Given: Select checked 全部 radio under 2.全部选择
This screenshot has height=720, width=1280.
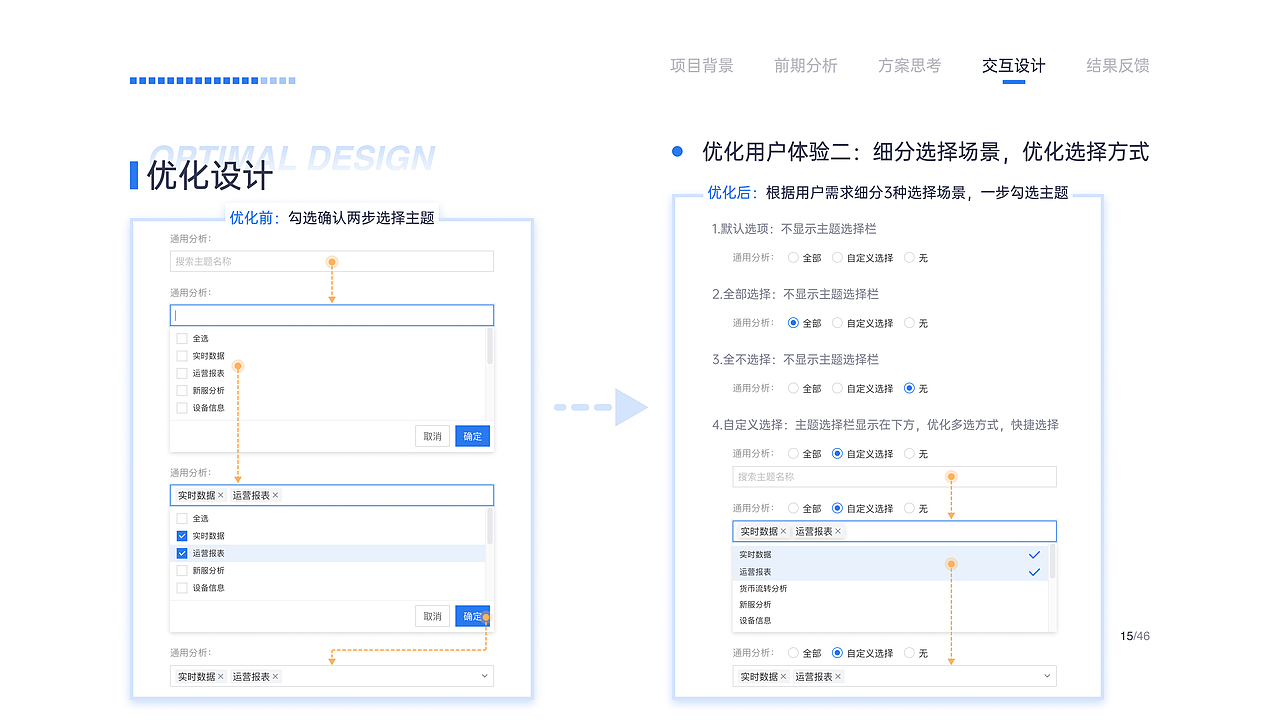Looking at the screenshot, I should coord(793,323).
